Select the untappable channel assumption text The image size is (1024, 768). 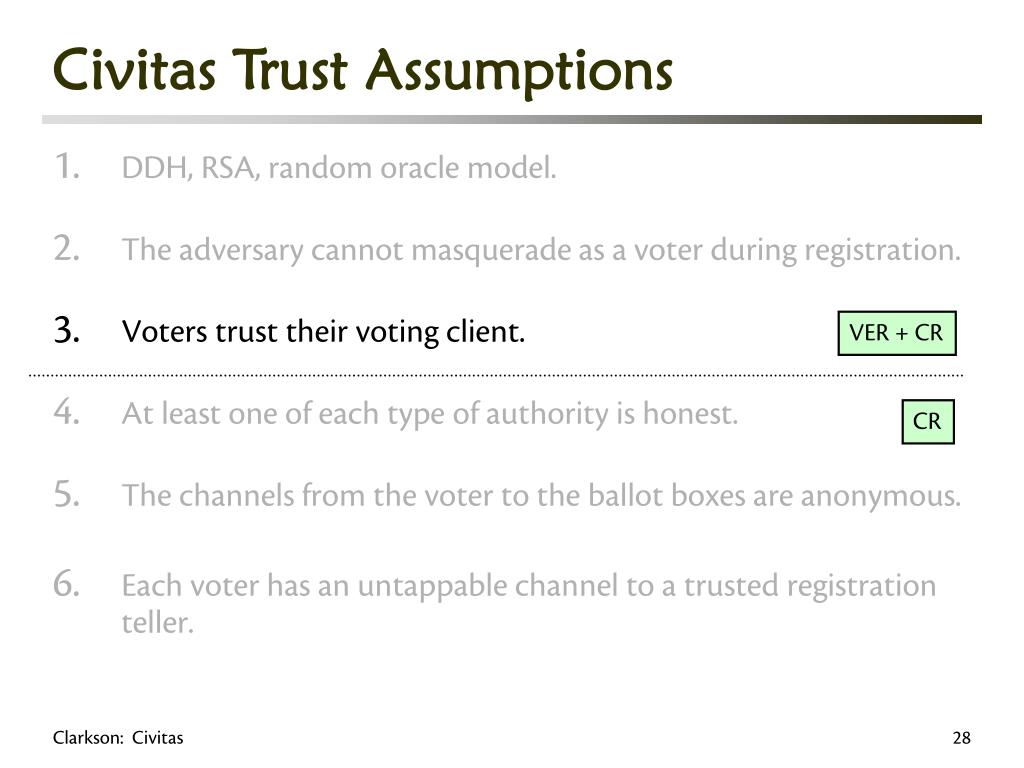[529, 603]
